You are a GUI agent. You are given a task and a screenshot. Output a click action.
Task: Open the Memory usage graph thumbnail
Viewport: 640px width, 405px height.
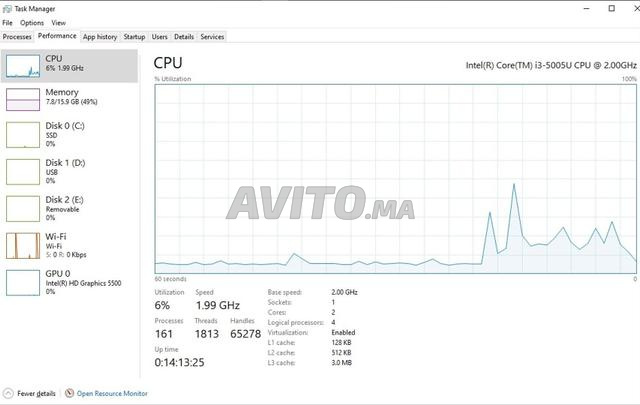pyautogui.click(x=22, y=98)
